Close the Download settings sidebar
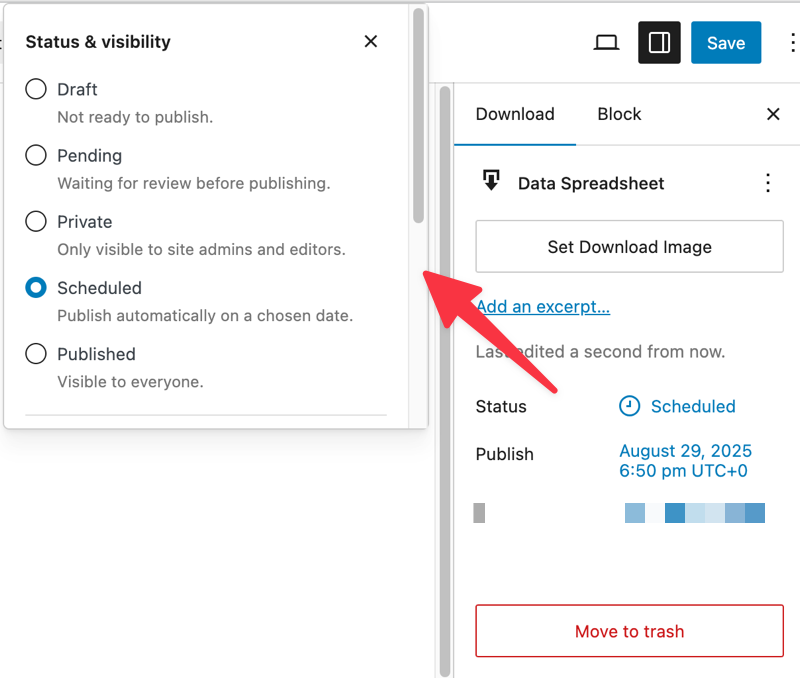The width and height of the screenshot is (800, 678). tap(773, 114)
